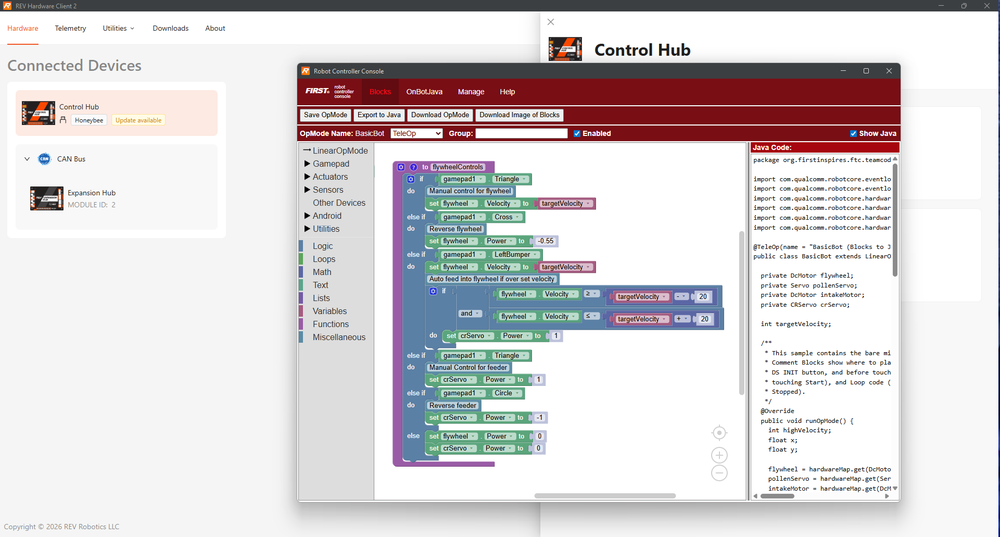Zoom in the Blocks workspace

[x=719, y=455]
